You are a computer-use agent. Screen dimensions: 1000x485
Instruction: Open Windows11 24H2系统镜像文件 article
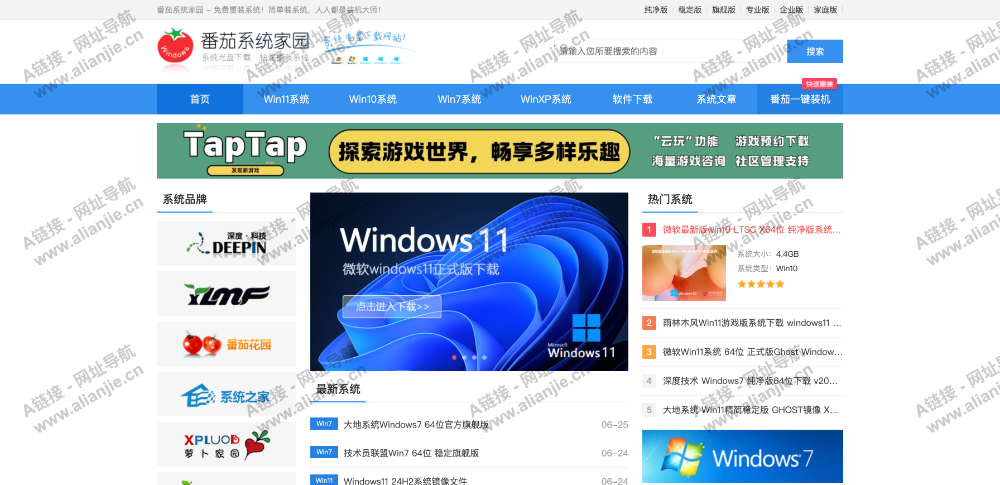(x=406, y=481)
